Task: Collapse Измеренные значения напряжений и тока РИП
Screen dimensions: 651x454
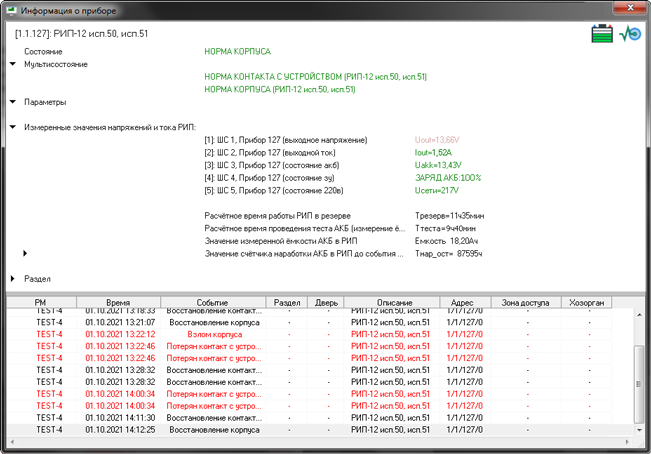Action: (13, 127)
